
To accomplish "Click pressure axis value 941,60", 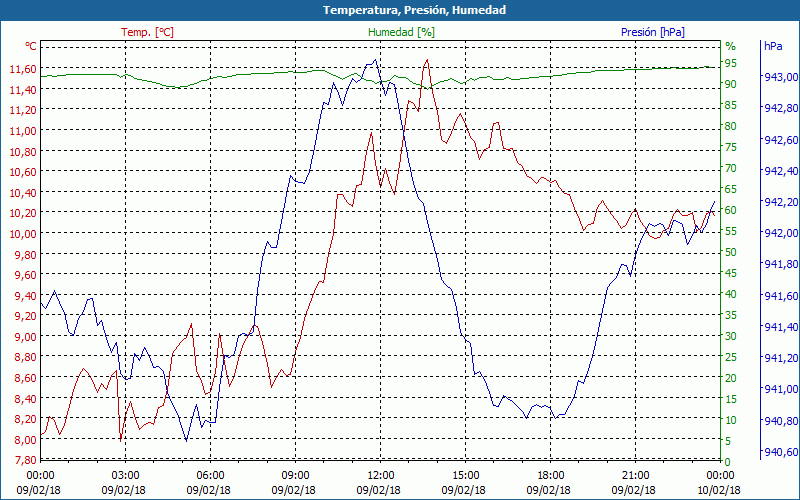I will [781, 296].
